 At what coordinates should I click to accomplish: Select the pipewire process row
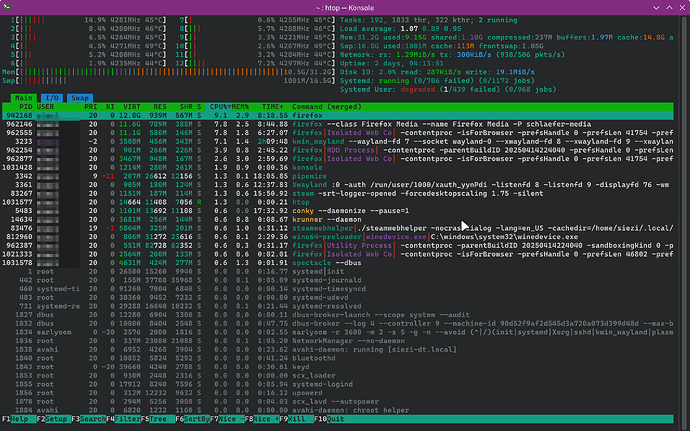tap(338, 176)
